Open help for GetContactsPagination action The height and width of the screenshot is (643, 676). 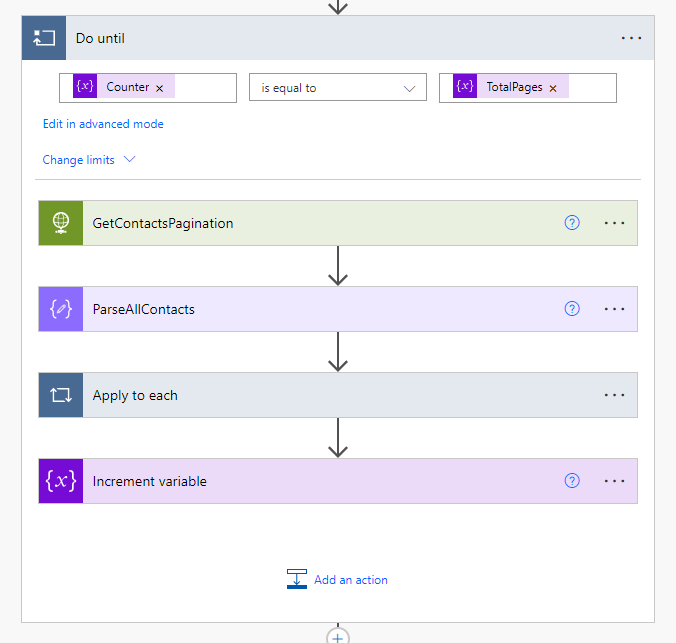(572, 223)
